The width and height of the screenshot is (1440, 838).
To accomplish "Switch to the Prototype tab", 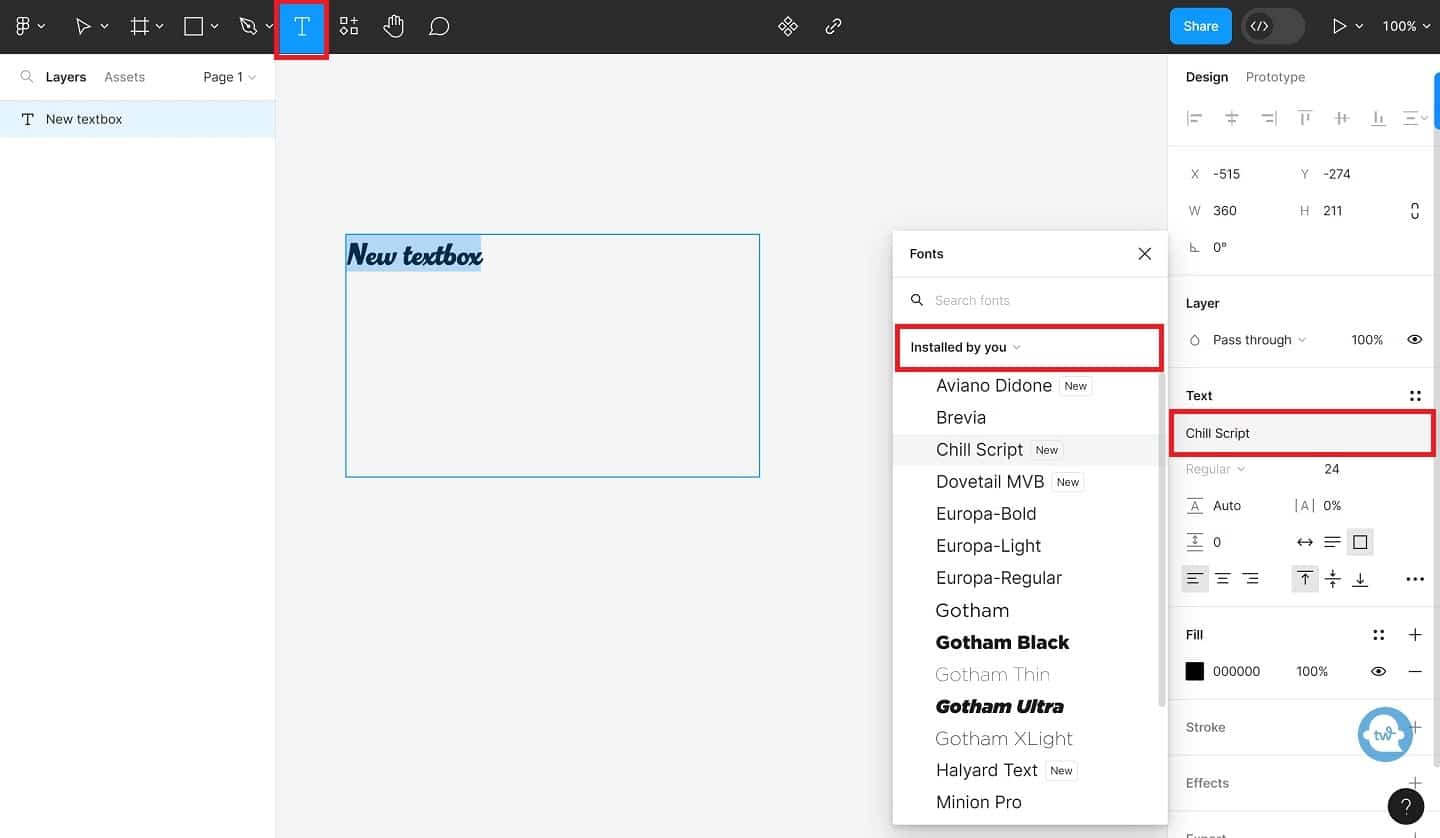I will pos(1275,77).
